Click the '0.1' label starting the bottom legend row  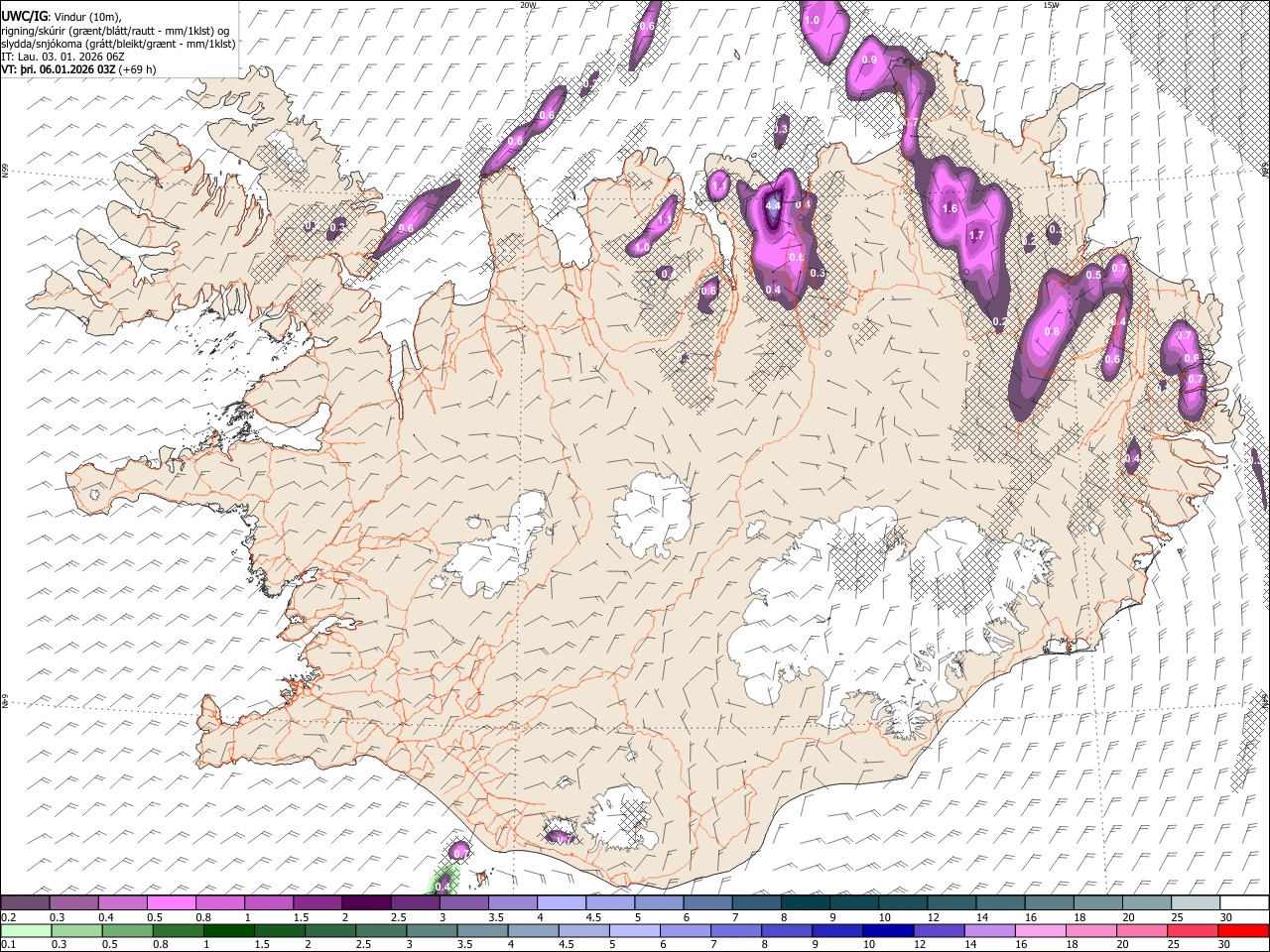[x=7, y=944]
